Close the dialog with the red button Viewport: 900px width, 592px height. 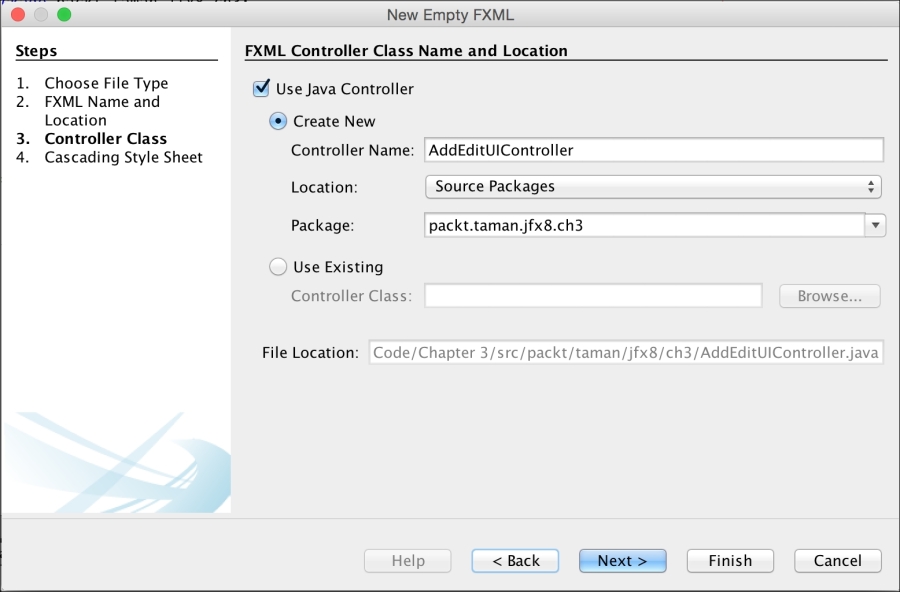point(18,15)
